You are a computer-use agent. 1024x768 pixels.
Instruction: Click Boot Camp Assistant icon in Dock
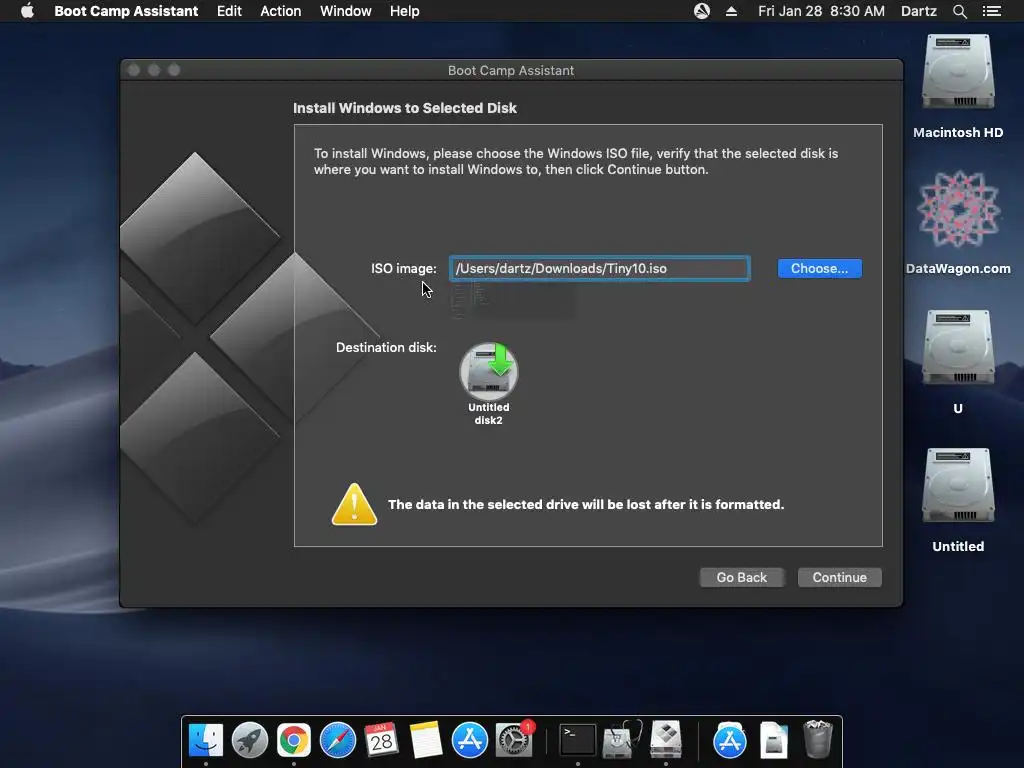tap(666, 740)
